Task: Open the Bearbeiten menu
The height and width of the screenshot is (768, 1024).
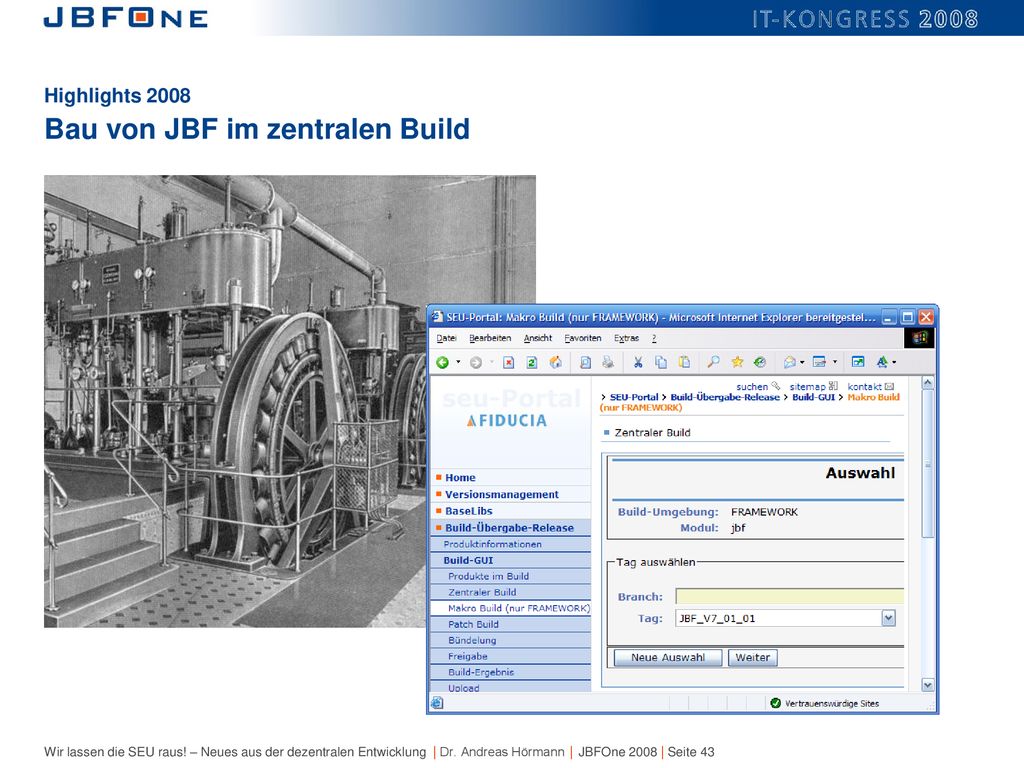Action: [490, 338]
